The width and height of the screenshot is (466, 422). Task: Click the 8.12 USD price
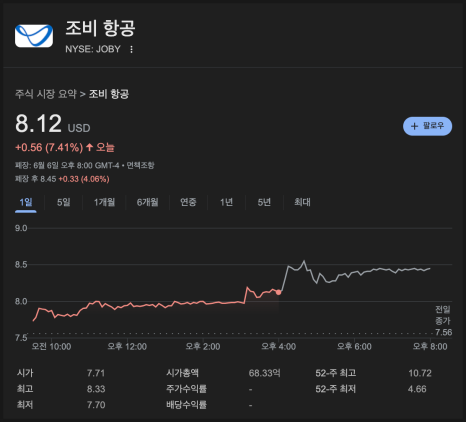(53, 124)
